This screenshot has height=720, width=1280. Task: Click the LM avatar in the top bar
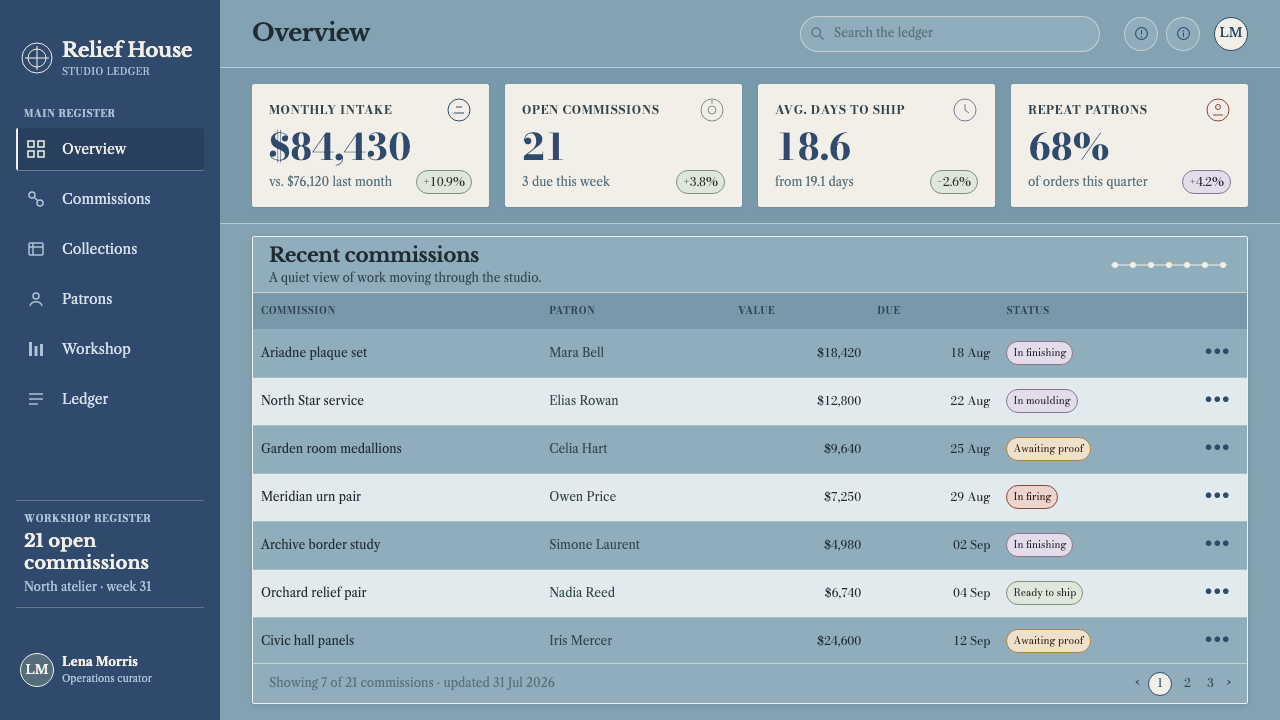click(x=1231, y=33)
